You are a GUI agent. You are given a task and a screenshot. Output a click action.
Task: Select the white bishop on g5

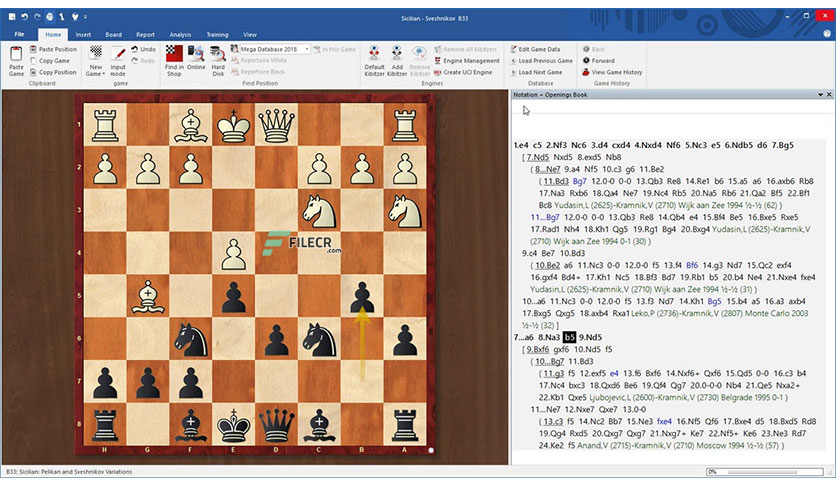[148, 296]
